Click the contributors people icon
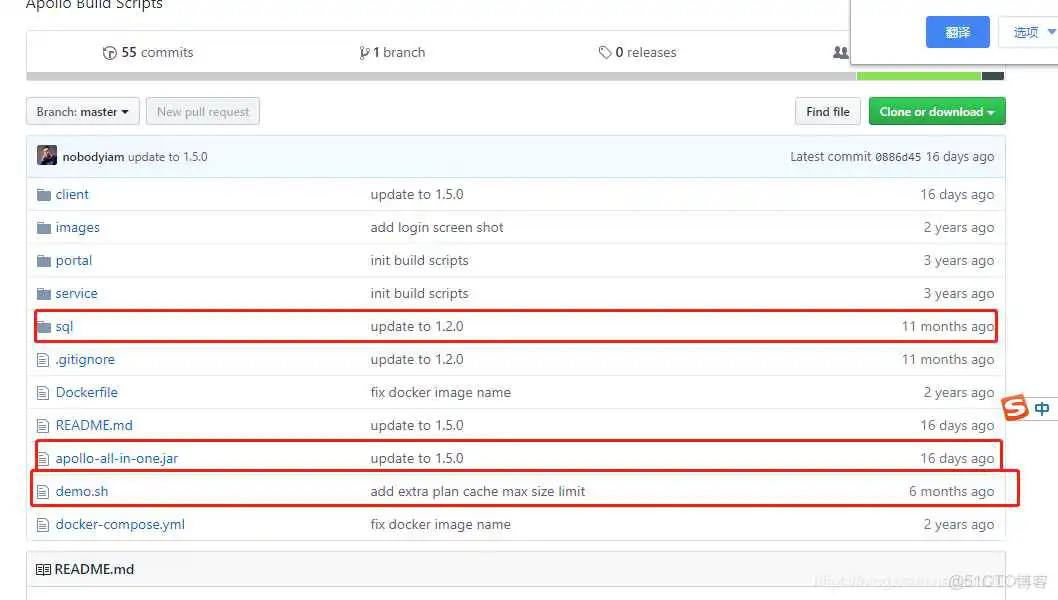This screenshot has height=600, width=1058. (840, 52)
